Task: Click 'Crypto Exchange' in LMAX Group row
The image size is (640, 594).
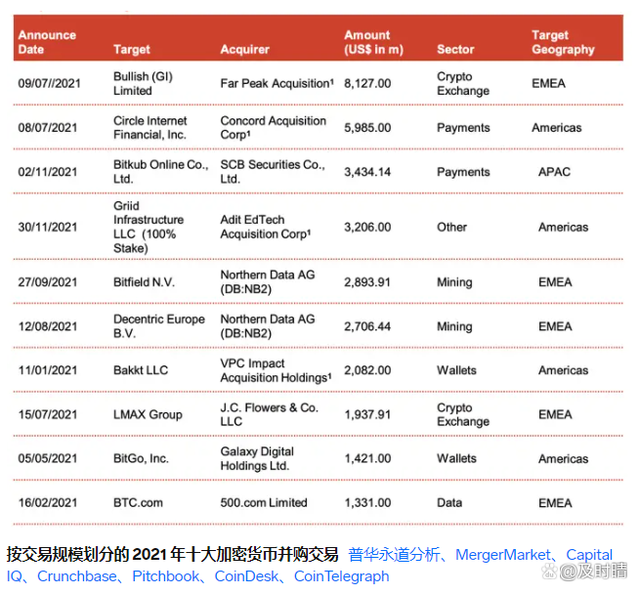Action: click(x=463, y=414)
